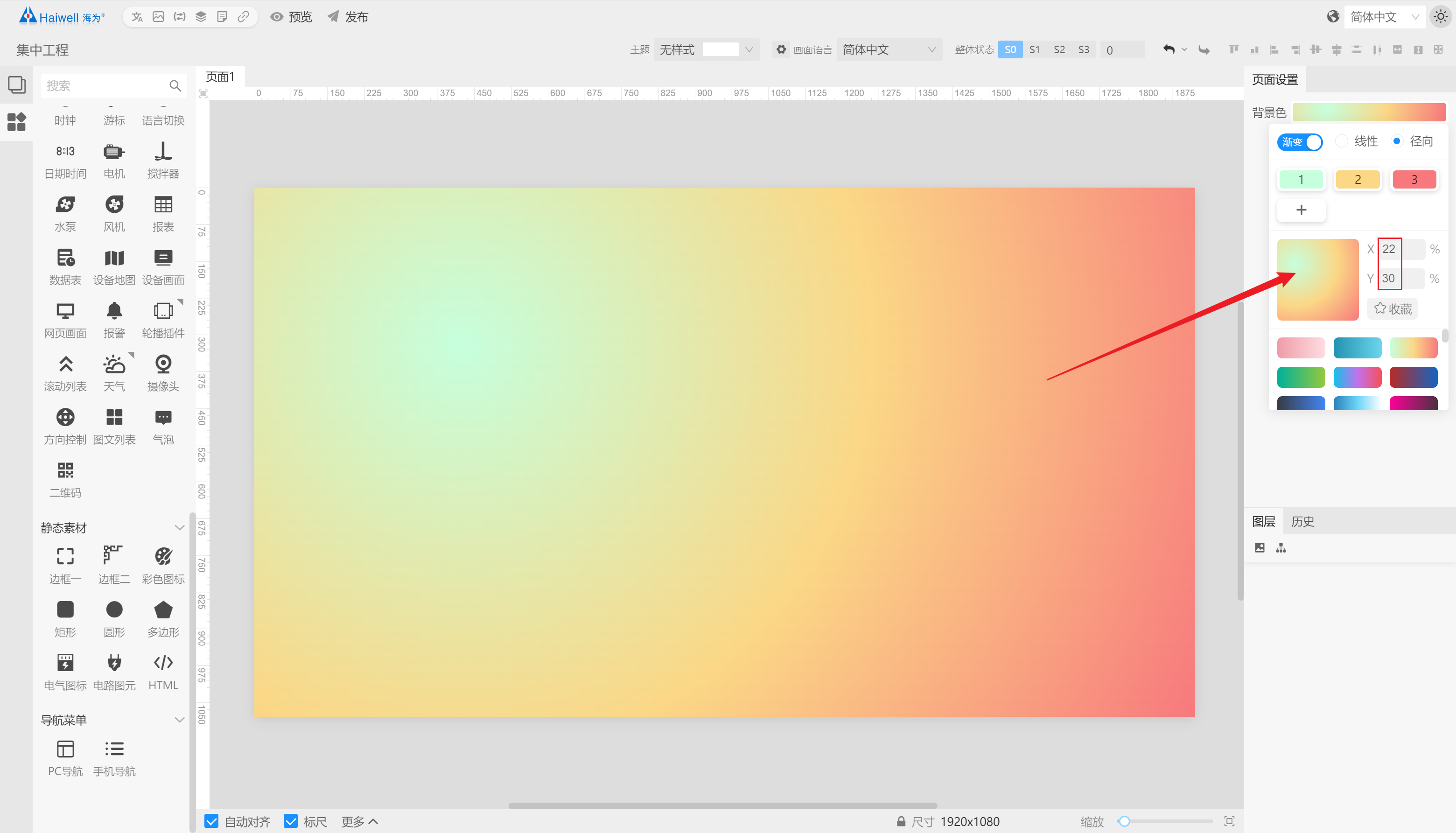The image size is (1456, 833).
Task: Switch to the 图层 layers tab
Action: (1264, 521)
